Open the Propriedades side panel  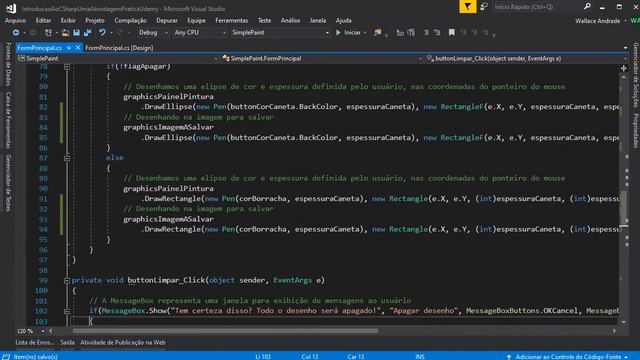point(636,131)
